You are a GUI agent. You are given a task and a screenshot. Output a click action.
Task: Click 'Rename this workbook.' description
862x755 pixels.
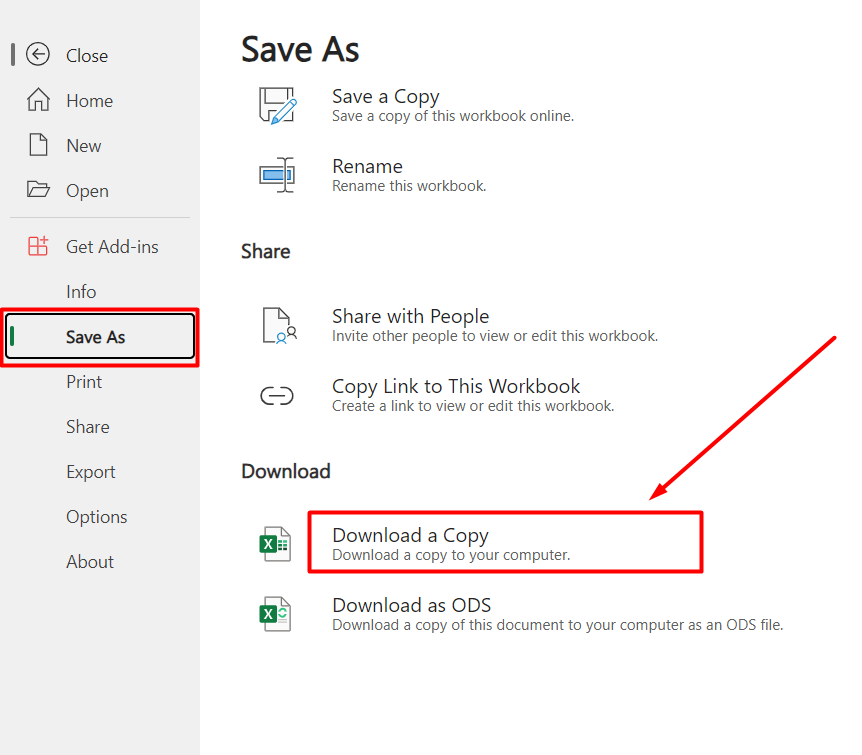coord(409,186)
